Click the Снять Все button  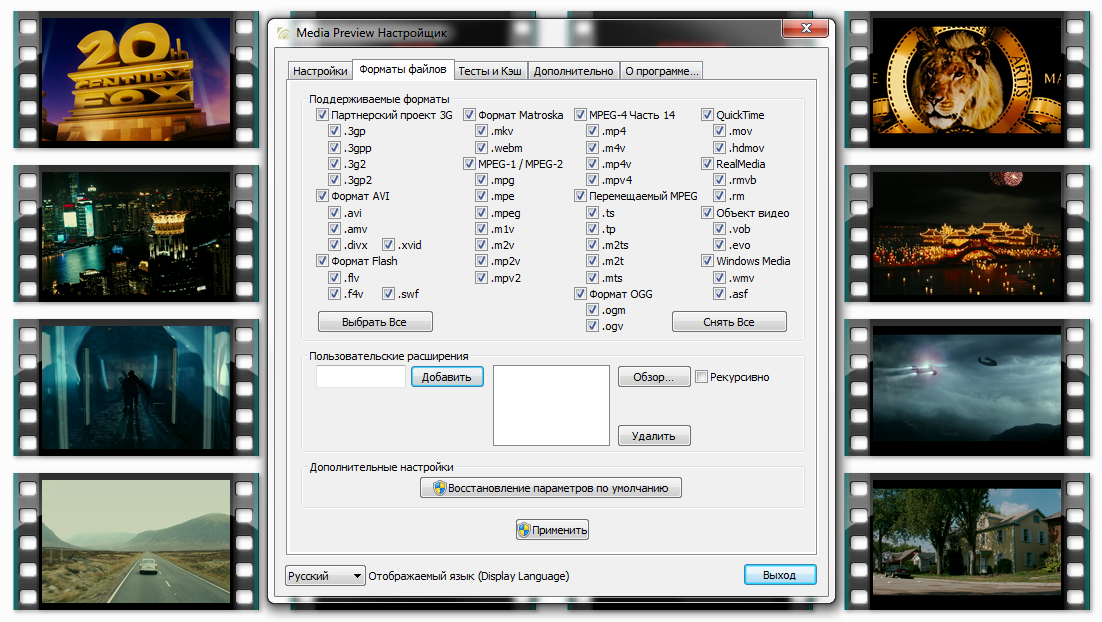pos(729,322)
